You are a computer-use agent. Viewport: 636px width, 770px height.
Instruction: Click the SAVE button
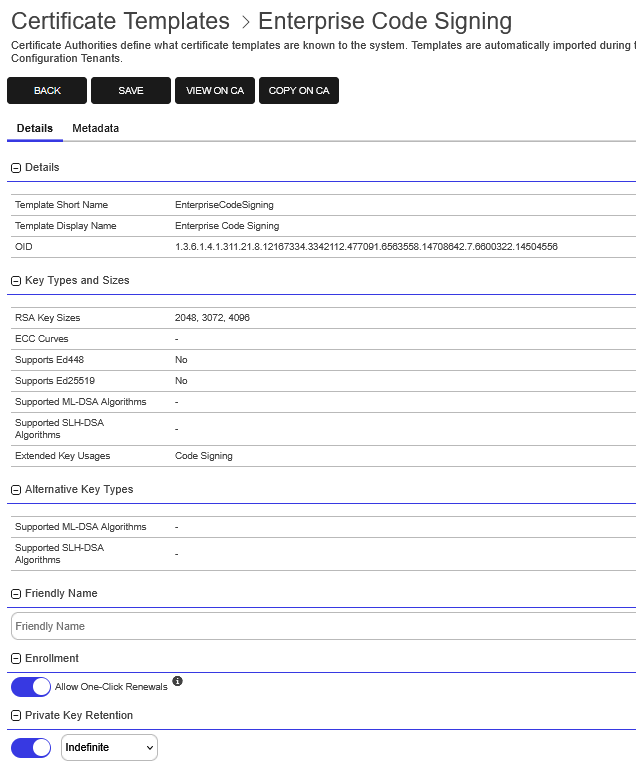pyautogui.click(x=131, y=90)
